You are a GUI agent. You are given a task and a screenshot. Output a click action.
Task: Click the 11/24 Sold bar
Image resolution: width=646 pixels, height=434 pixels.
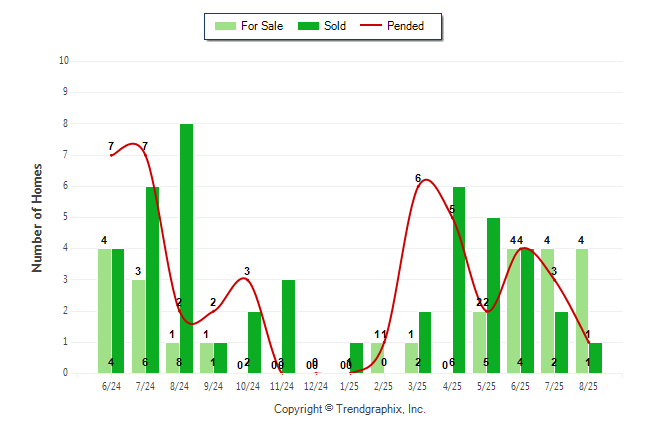(x=288, y=326)
